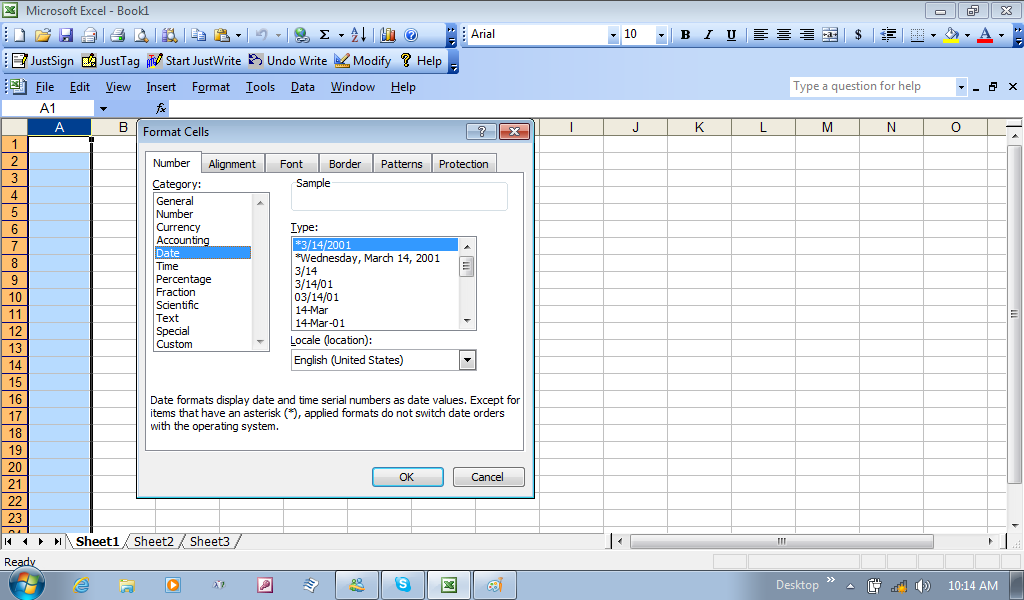Click the Sort Ascending icon
Viewport: 1024px width, 600px height.
pos(359,35)
